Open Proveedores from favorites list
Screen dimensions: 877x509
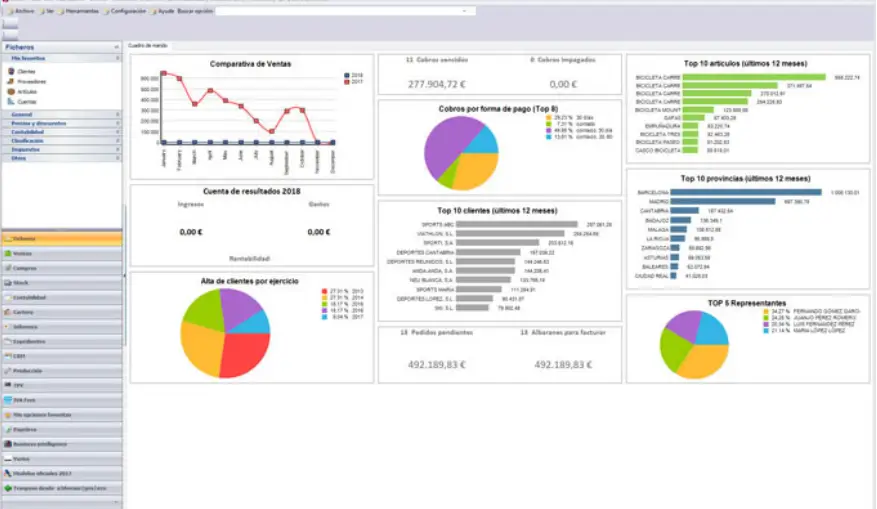tap(29, 82)
